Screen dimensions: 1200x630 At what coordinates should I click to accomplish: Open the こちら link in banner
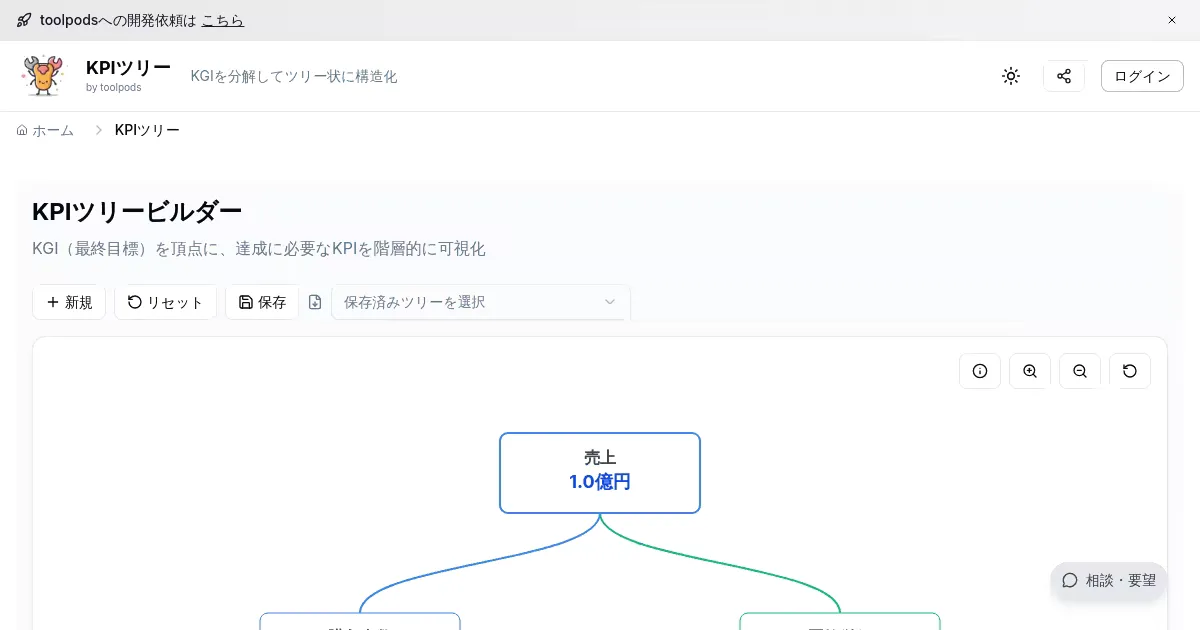[x=222, y=20]
